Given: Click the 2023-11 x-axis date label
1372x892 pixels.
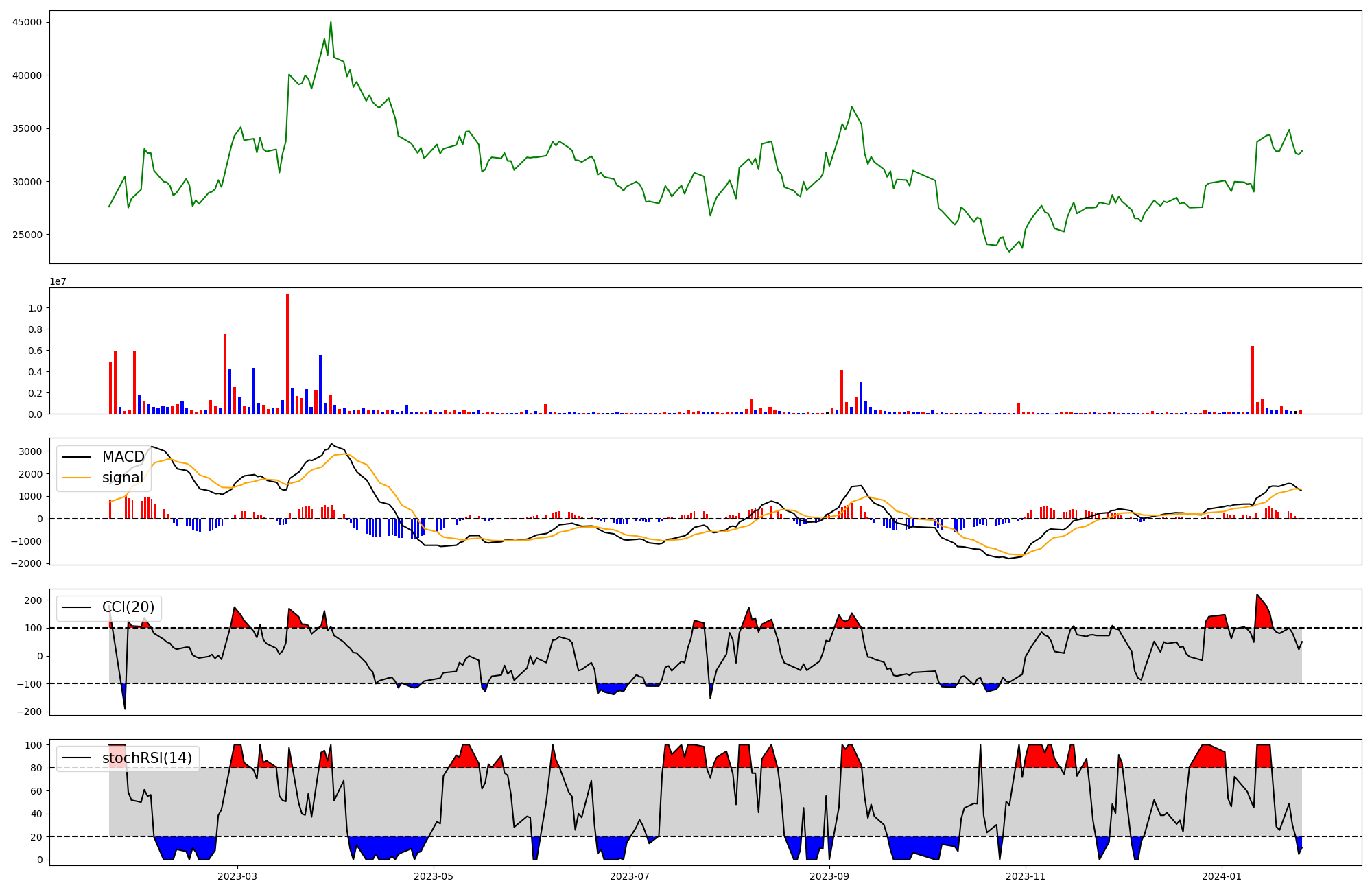Looking at the screenshot, I should click(x=1026, y=876).
